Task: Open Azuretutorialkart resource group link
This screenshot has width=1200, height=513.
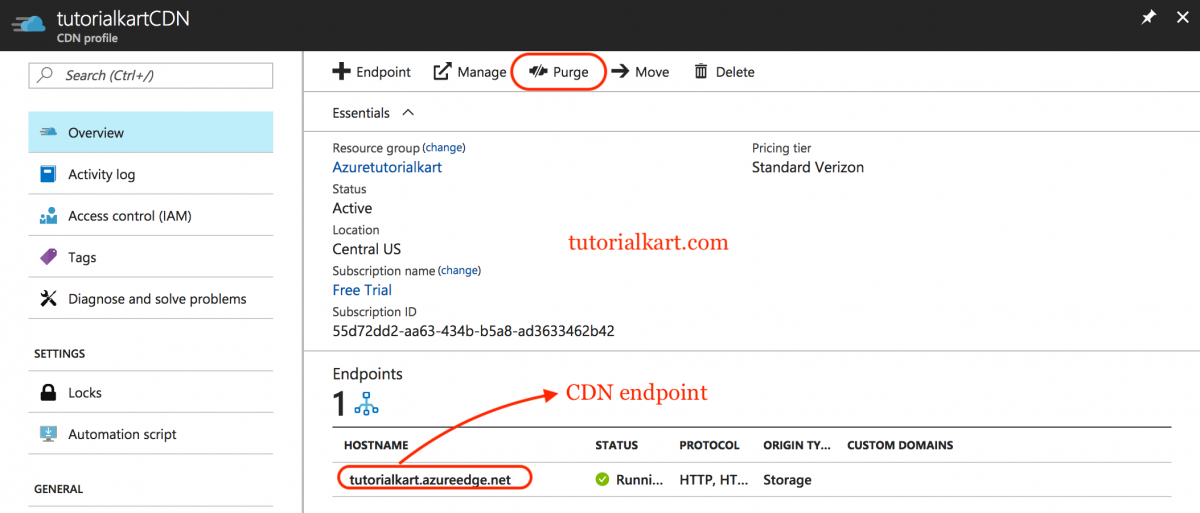Action: click(387, 167)
